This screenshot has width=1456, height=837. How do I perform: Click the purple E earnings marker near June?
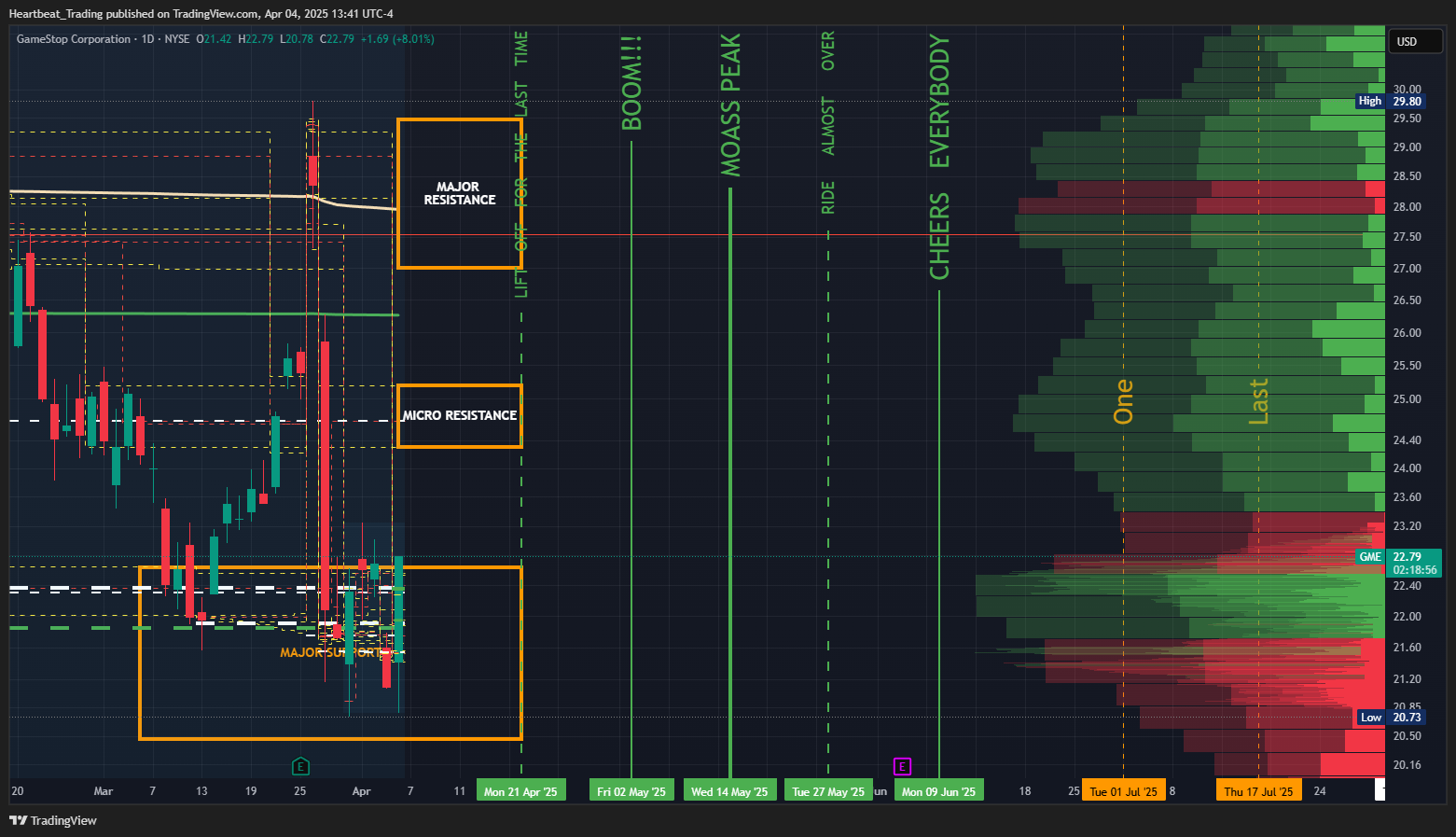[x=902, y=766]
